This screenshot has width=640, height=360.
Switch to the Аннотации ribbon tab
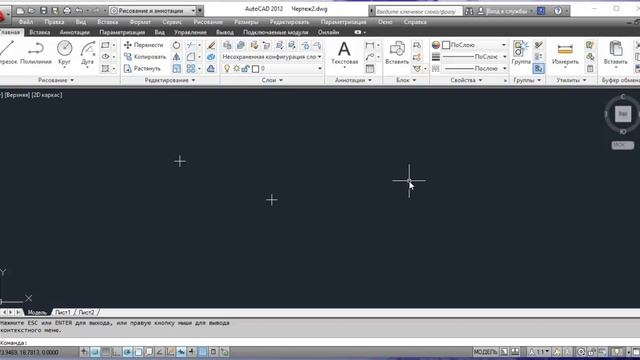(x=74, y=32)
